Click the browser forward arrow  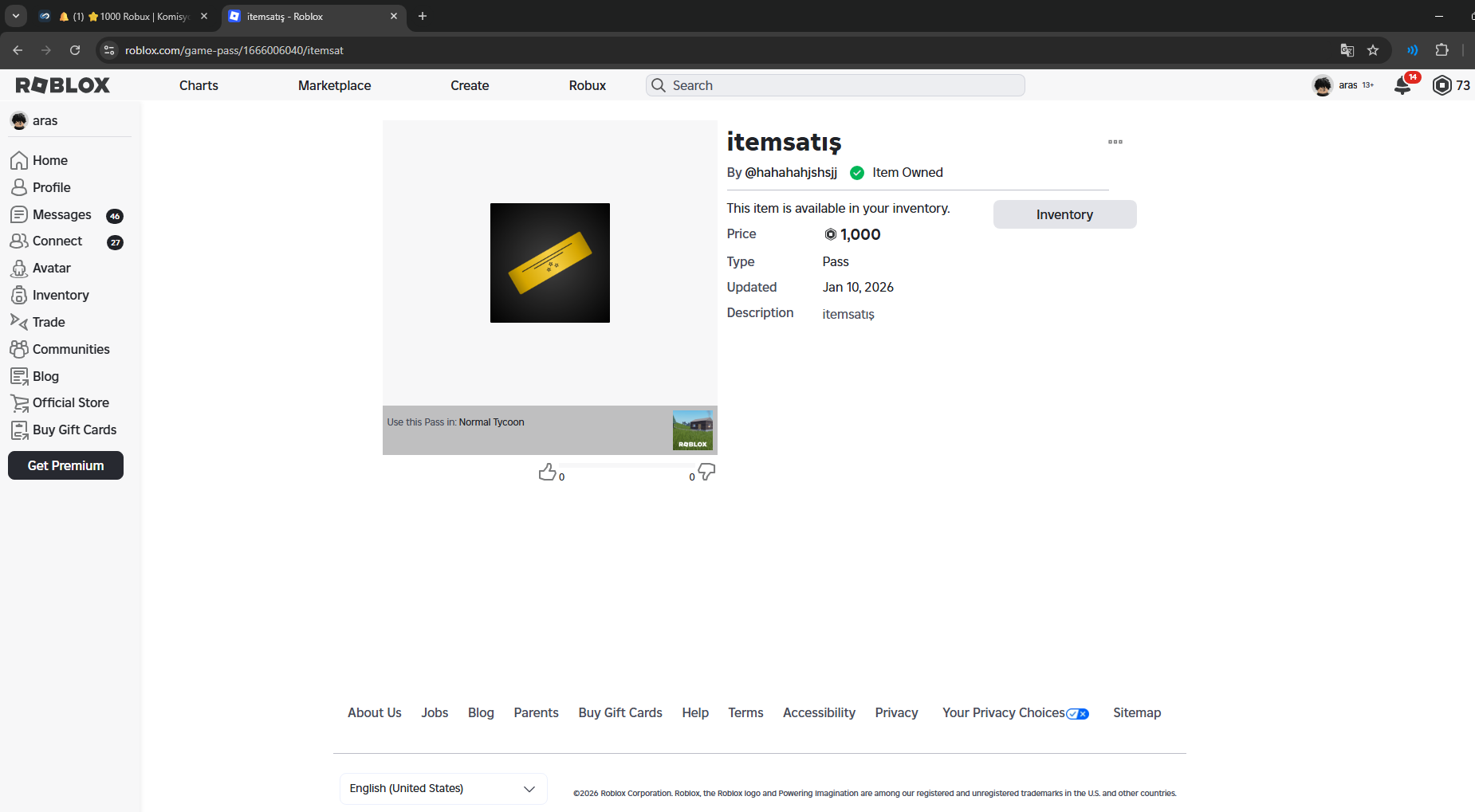(46, 50)
